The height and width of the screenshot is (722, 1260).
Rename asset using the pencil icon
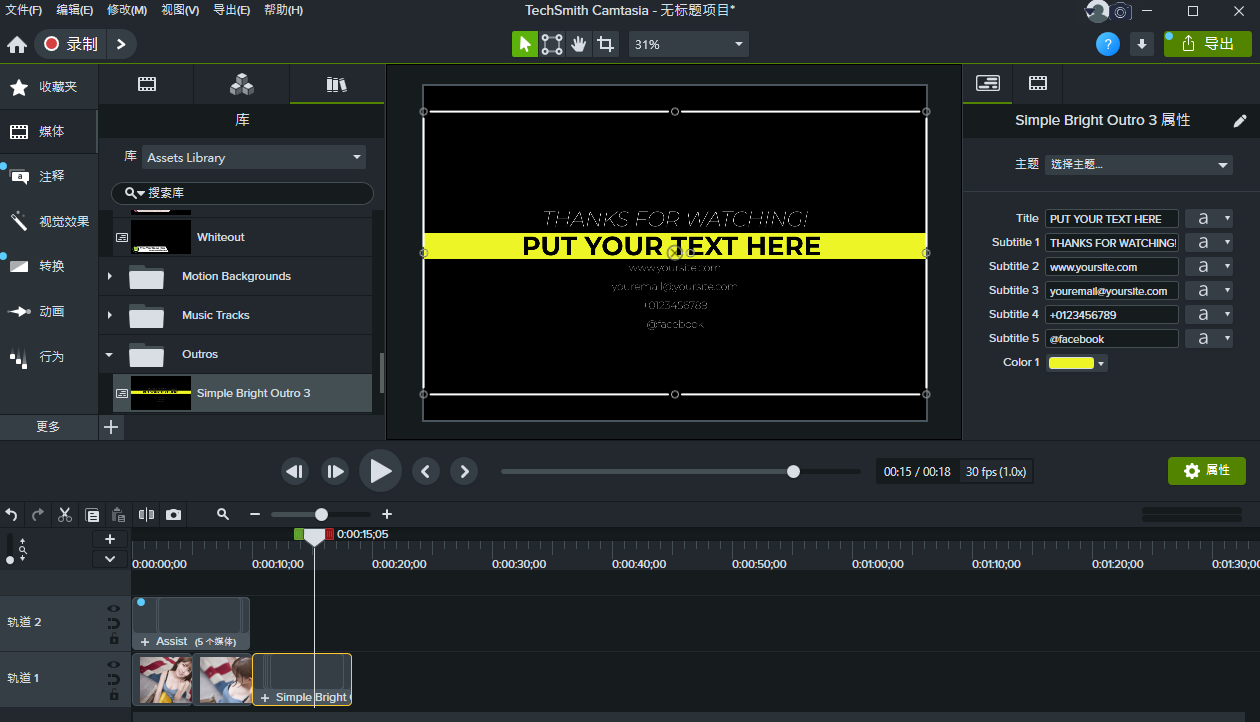tap(1240, 121)
